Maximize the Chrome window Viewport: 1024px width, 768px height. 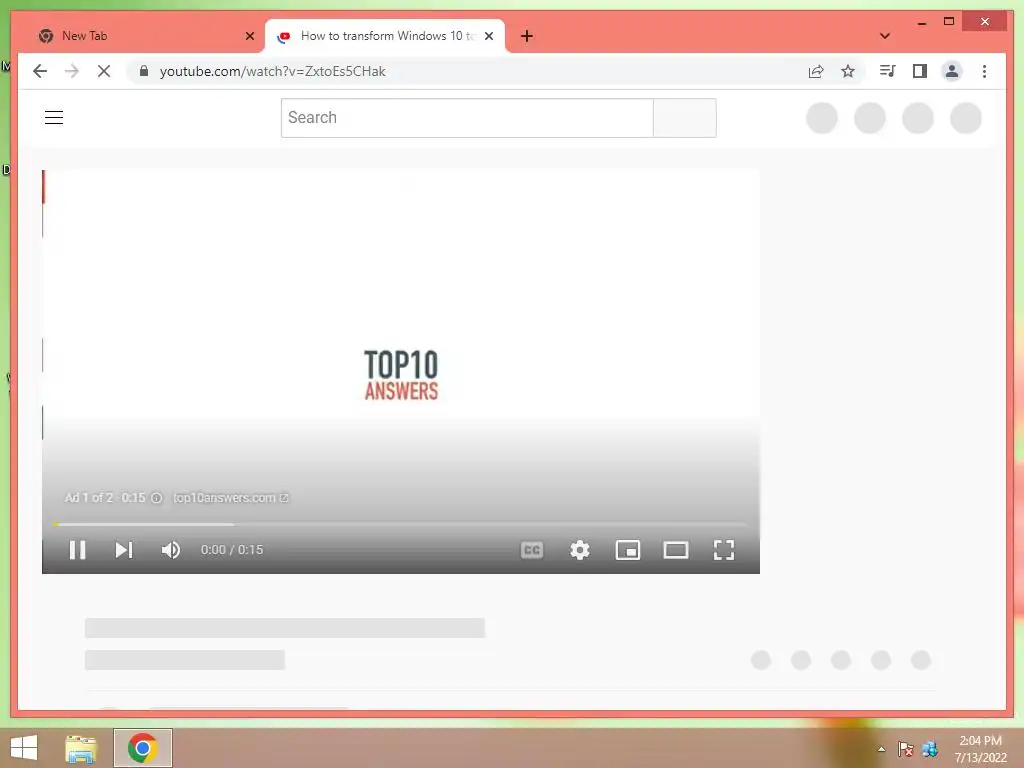[949, 22]
